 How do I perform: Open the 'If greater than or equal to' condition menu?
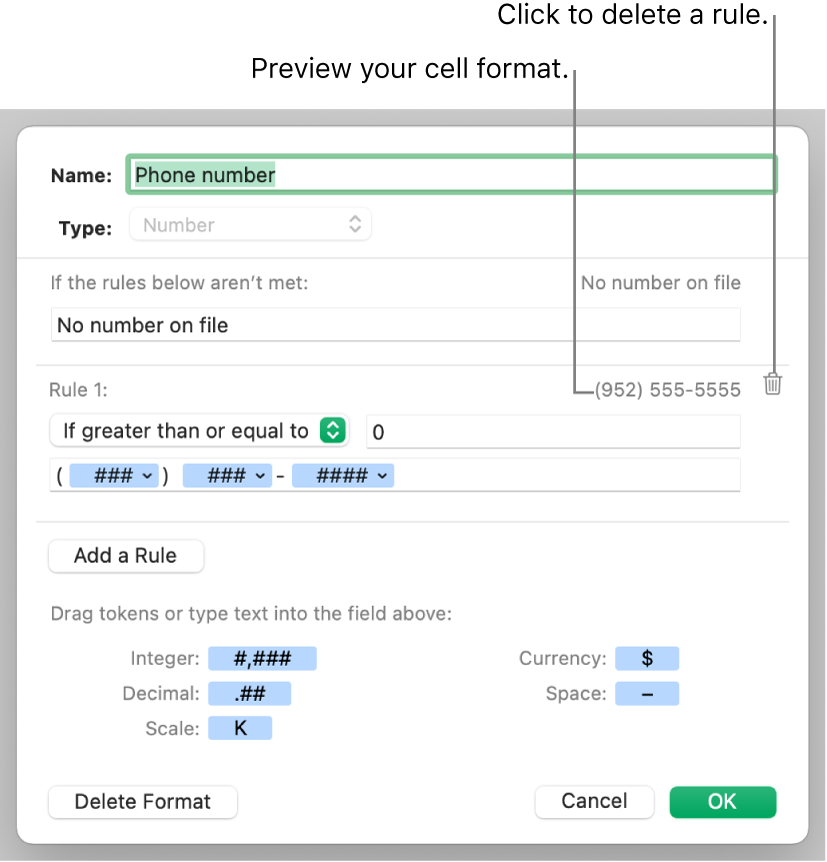coord(199,430)
